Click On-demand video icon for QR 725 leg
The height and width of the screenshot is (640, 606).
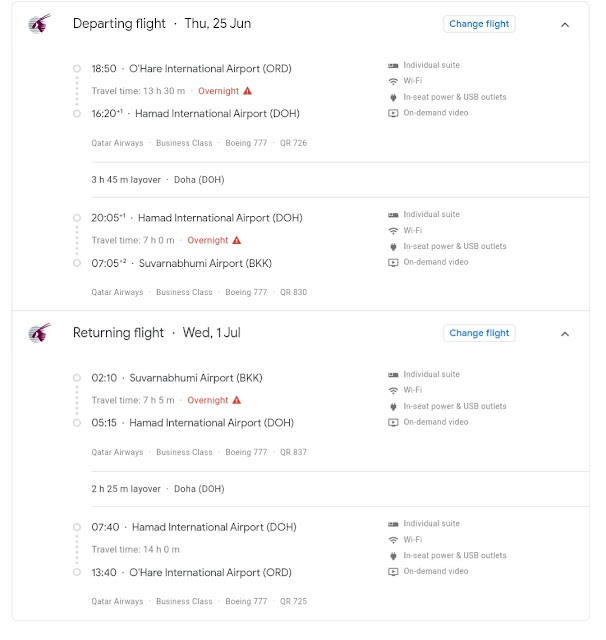[x=393, y=571]
